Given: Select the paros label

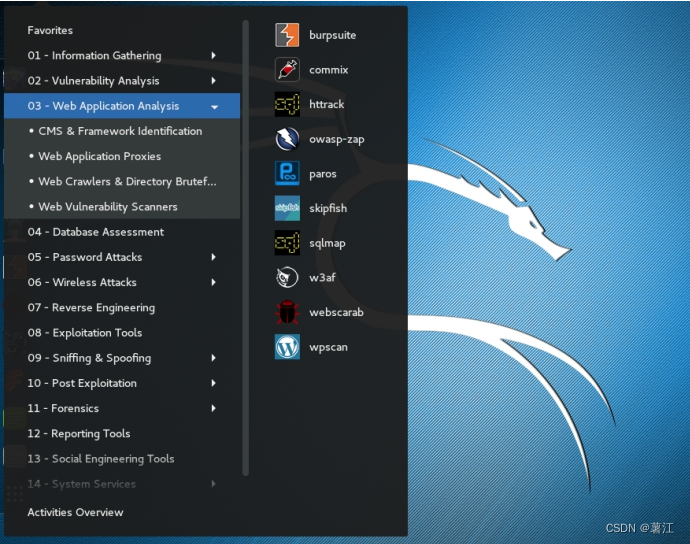Looking at the screenshot, I should [x=323, y=174].
